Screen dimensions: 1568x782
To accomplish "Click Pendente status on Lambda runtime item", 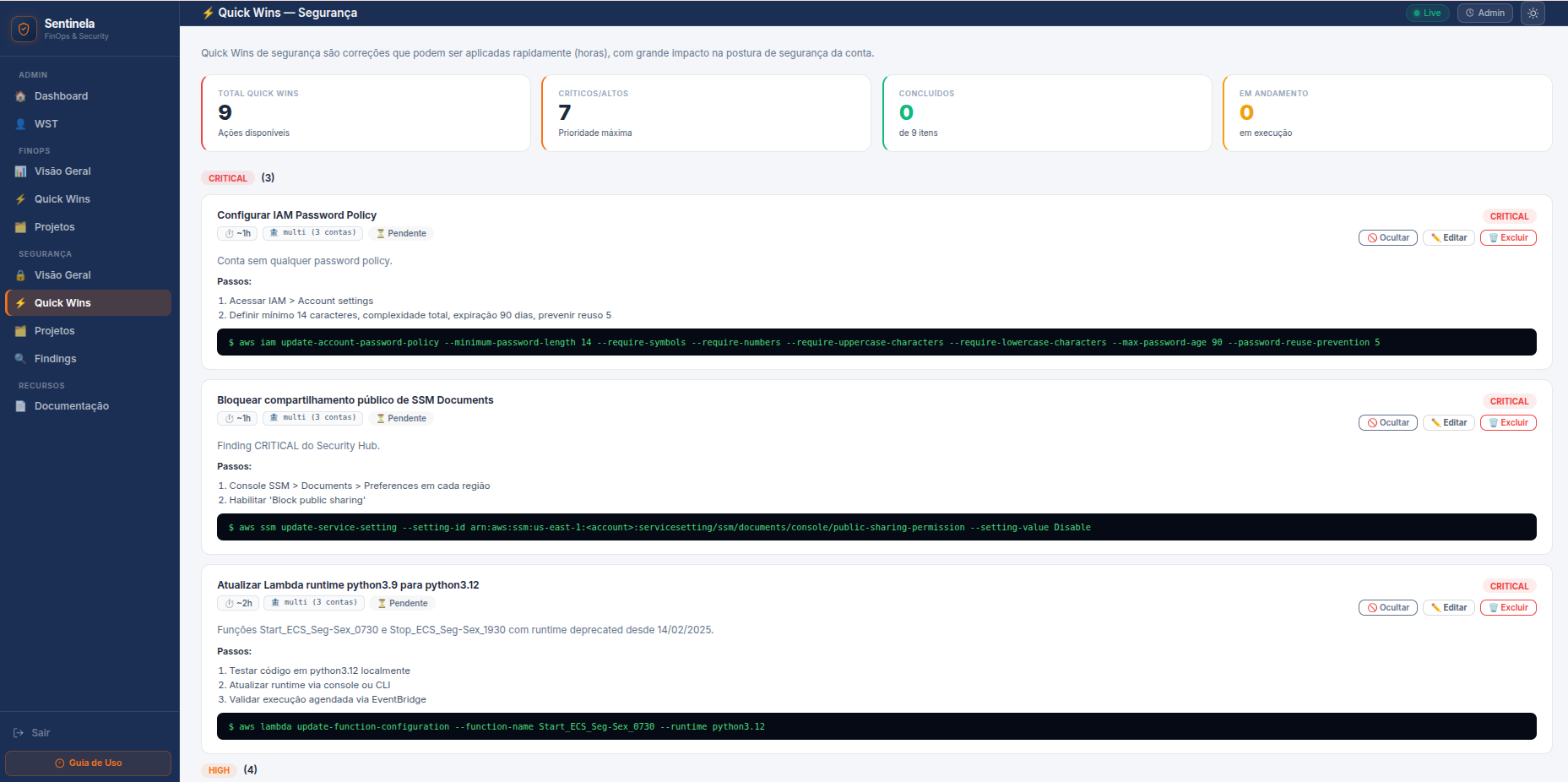I will pyautogui.click(x=403, y=604).
